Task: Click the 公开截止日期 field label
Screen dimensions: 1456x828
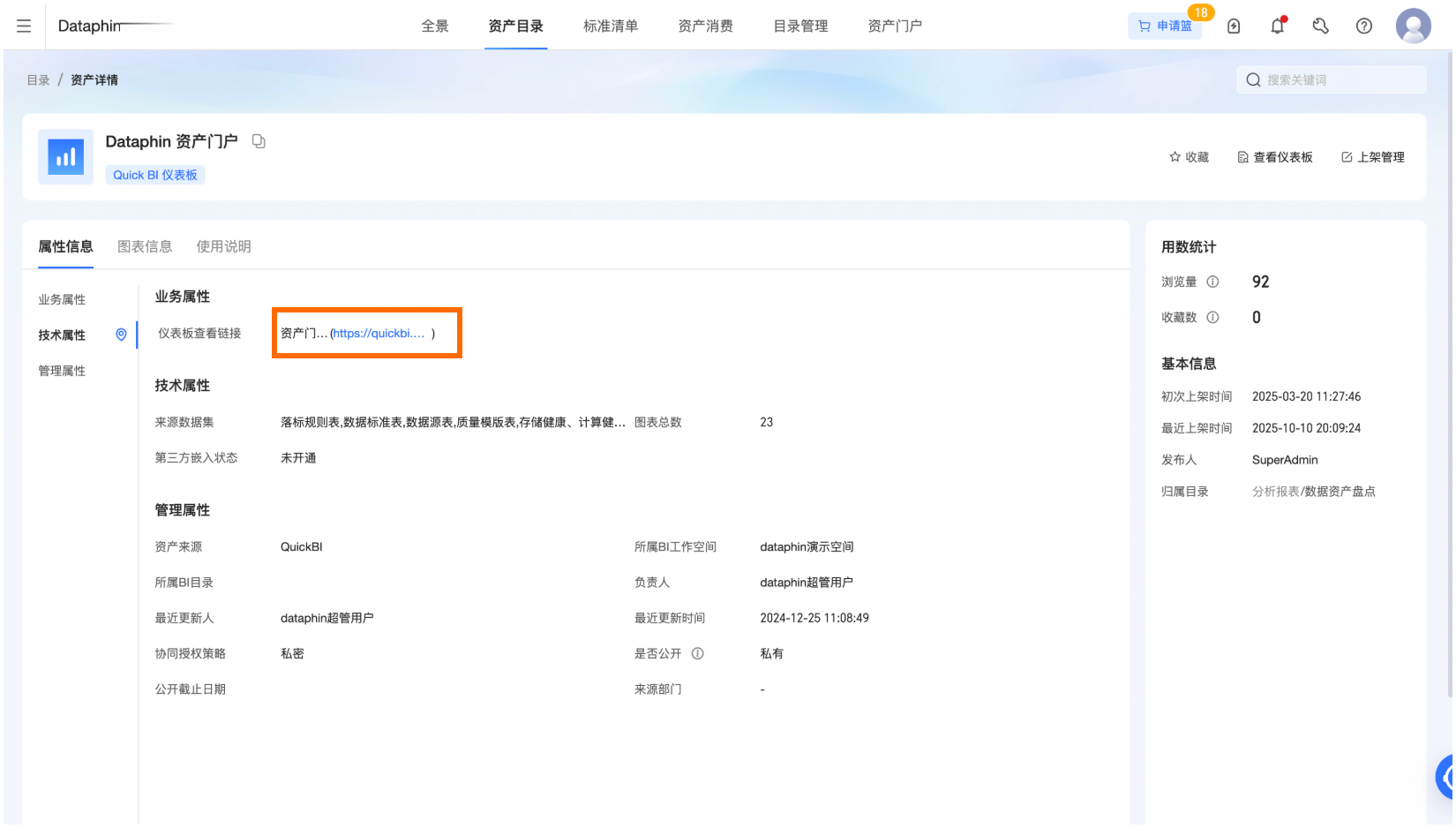Action: point(191,689)
